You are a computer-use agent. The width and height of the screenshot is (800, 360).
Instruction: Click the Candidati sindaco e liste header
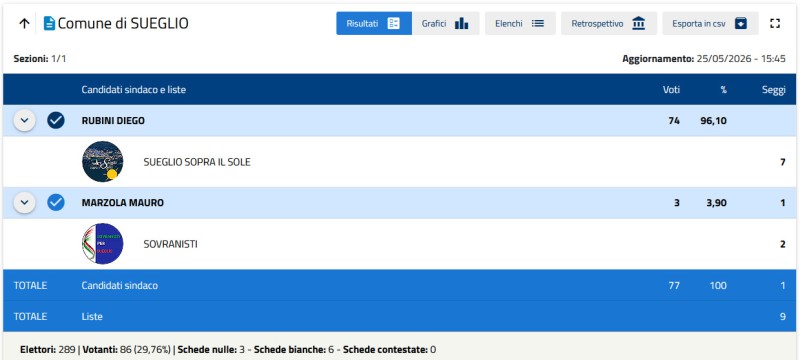coord(134,90)
